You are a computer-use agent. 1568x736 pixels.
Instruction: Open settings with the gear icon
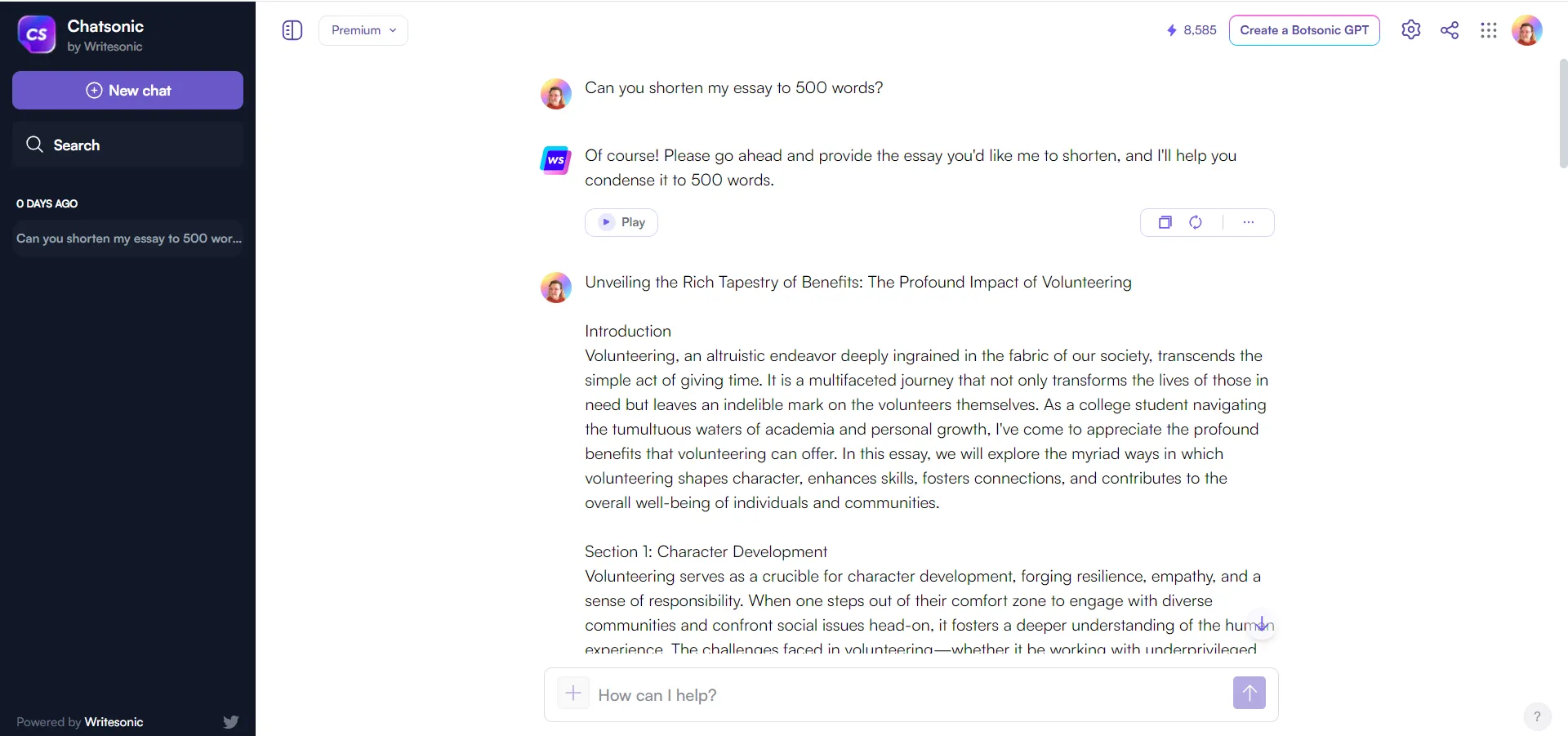pyautogui.click(x=1412, y=30)
